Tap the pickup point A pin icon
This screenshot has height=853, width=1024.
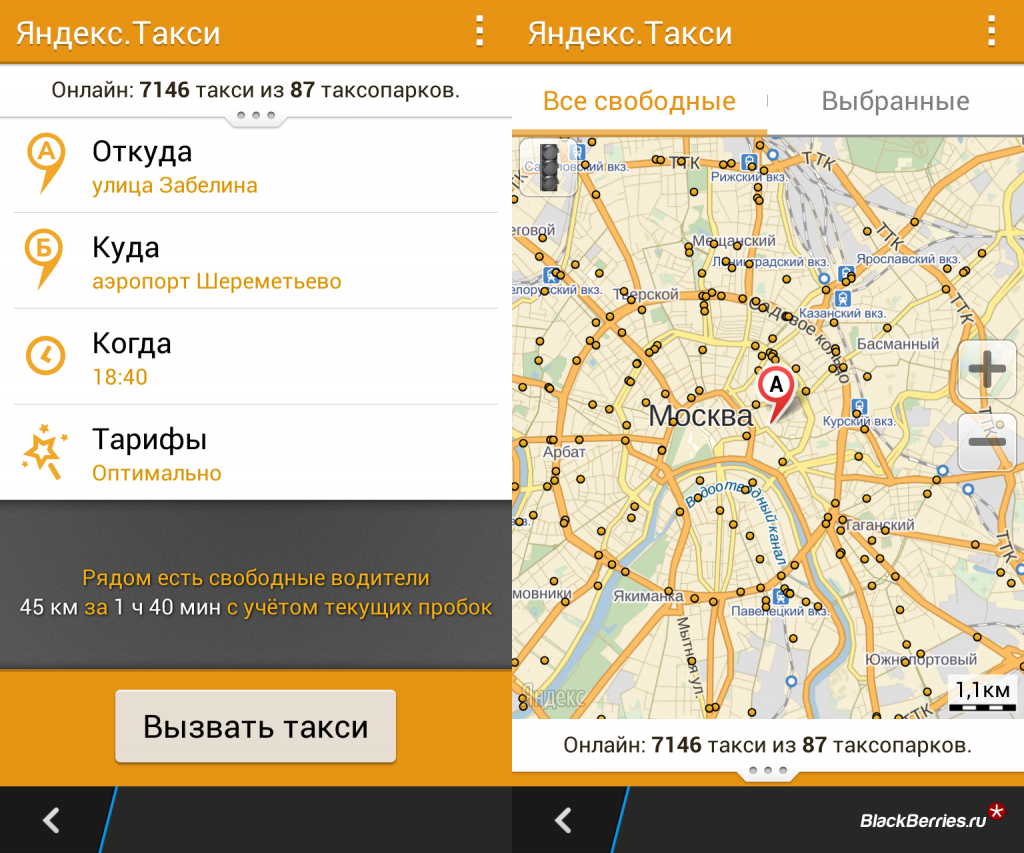tap(45, 163)
